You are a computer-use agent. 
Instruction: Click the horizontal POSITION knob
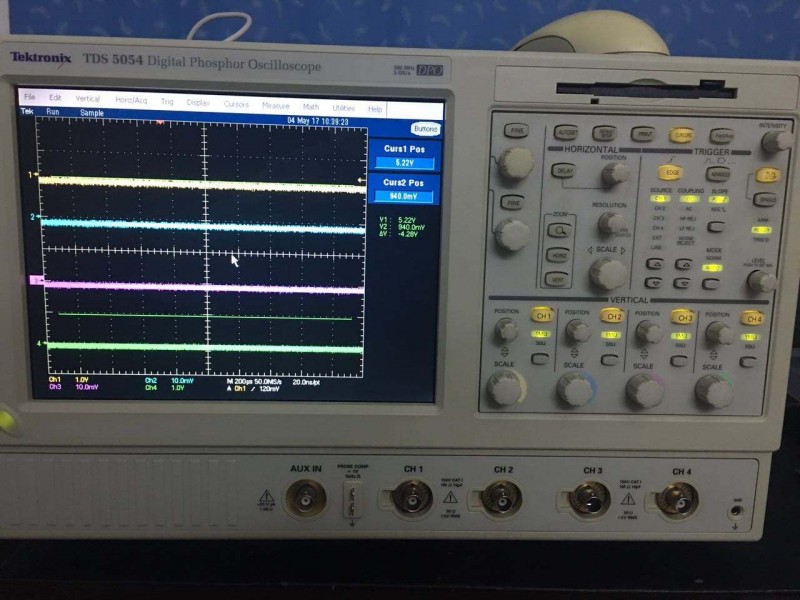(615, 174)
